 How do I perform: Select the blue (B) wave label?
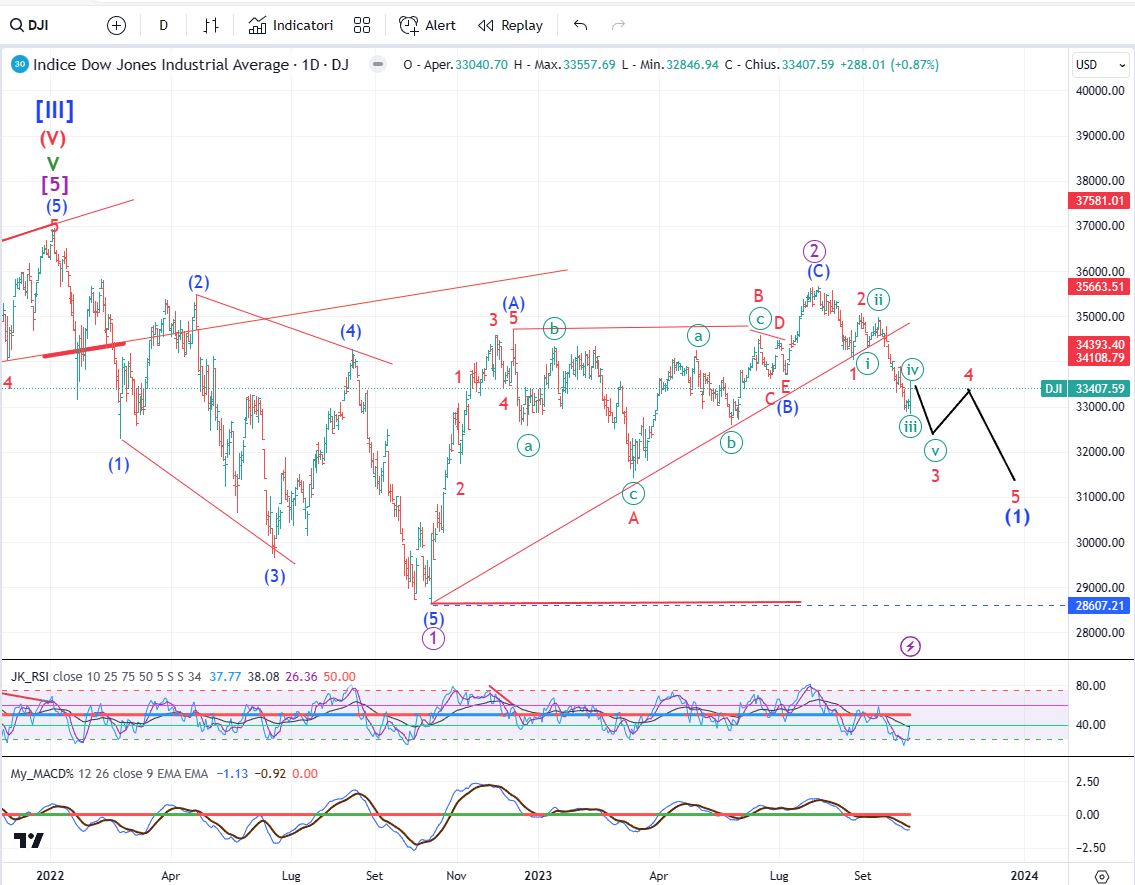(x=788, y=407)
